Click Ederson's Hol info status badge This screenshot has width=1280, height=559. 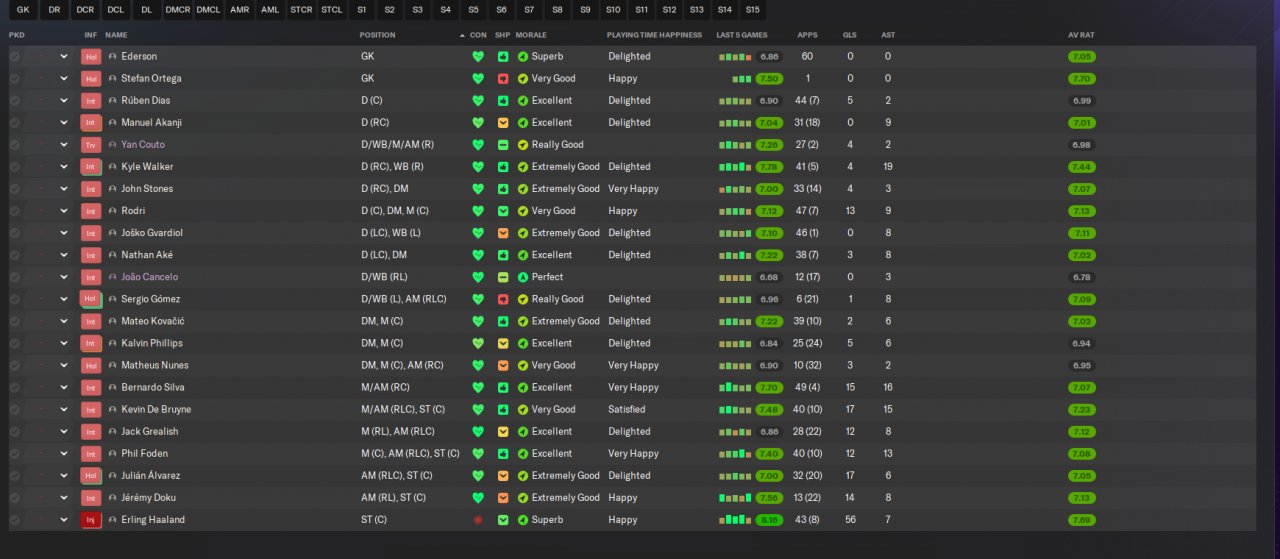click(x=91, y=57)
